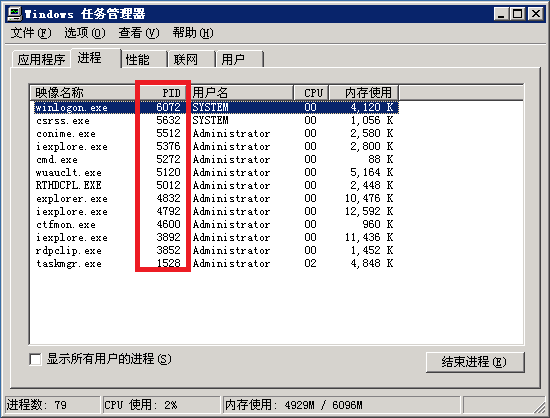The image size is (550, 418).
Task: Enable 显示所有用户的进程 checkbox
Action: click(35, 359)
